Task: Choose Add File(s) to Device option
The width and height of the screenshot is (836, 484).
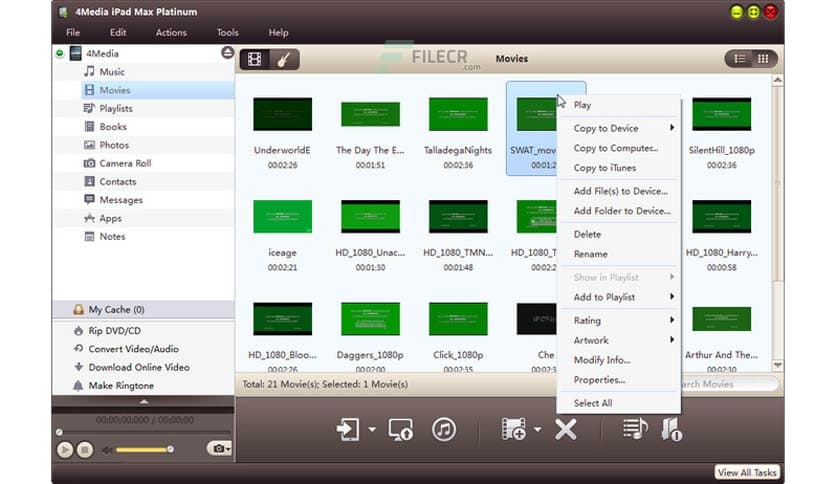Action: [618, 191]
